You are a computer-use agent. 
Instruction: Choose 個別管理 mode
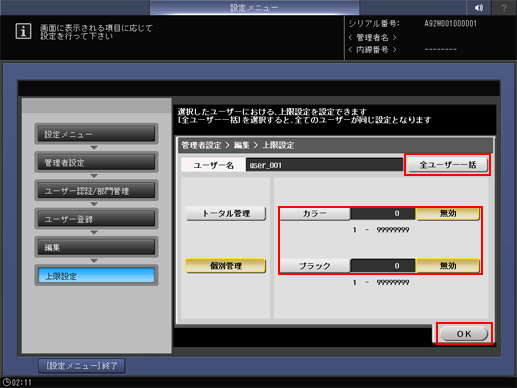(226, 266)
